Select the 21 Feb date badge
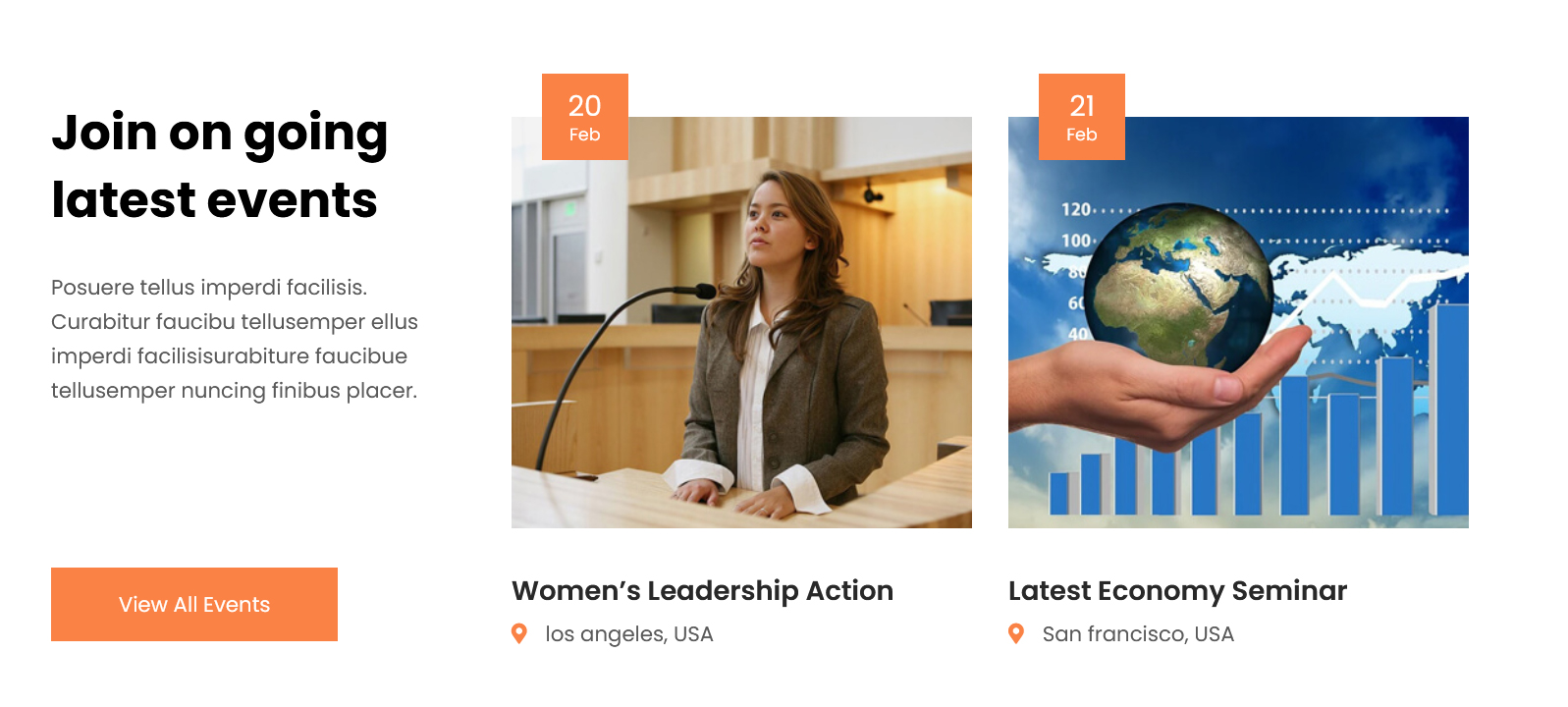 pyautogui.click(x=1082, y=117)
